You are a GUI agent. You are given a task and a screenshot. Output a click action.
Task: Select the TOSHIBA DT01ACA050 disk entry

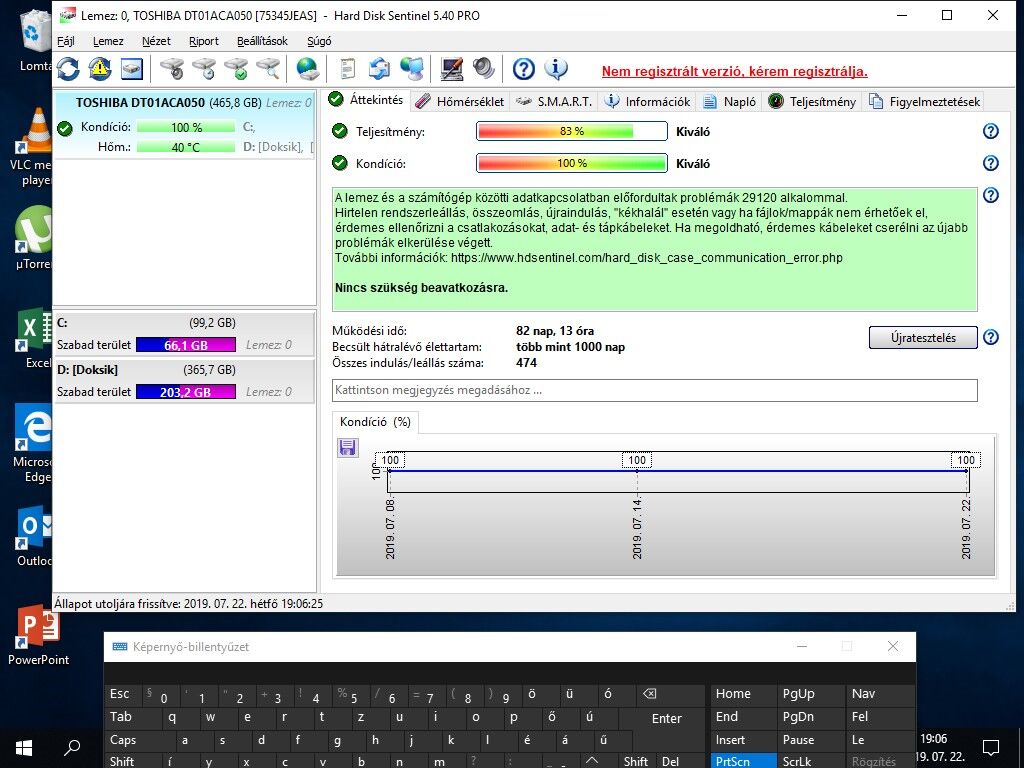coord(184,125)
